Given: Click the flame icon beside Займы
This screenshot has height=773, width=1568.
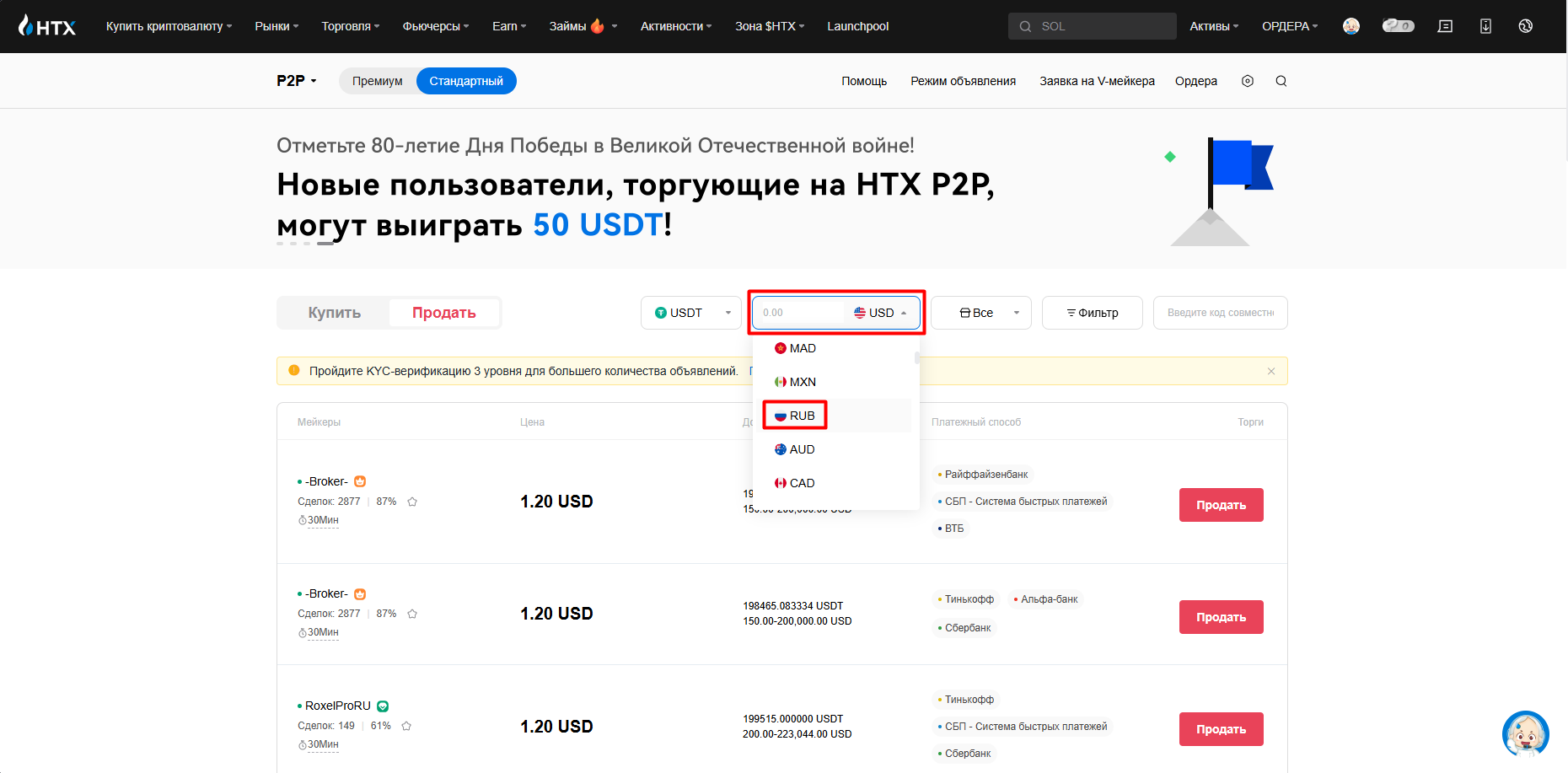Looking at the screenshot, I should pyautogui.click(x=598, y=26).
